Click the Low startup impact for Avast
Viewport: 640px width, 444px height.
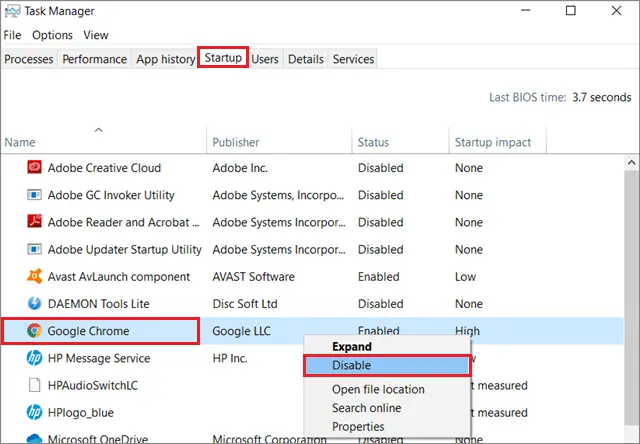click(465, 277)
